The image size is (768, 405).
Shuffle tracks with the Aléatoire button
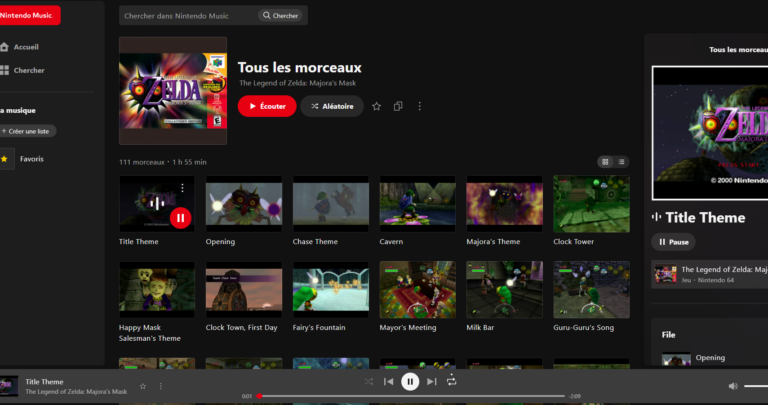click(332, 106)
